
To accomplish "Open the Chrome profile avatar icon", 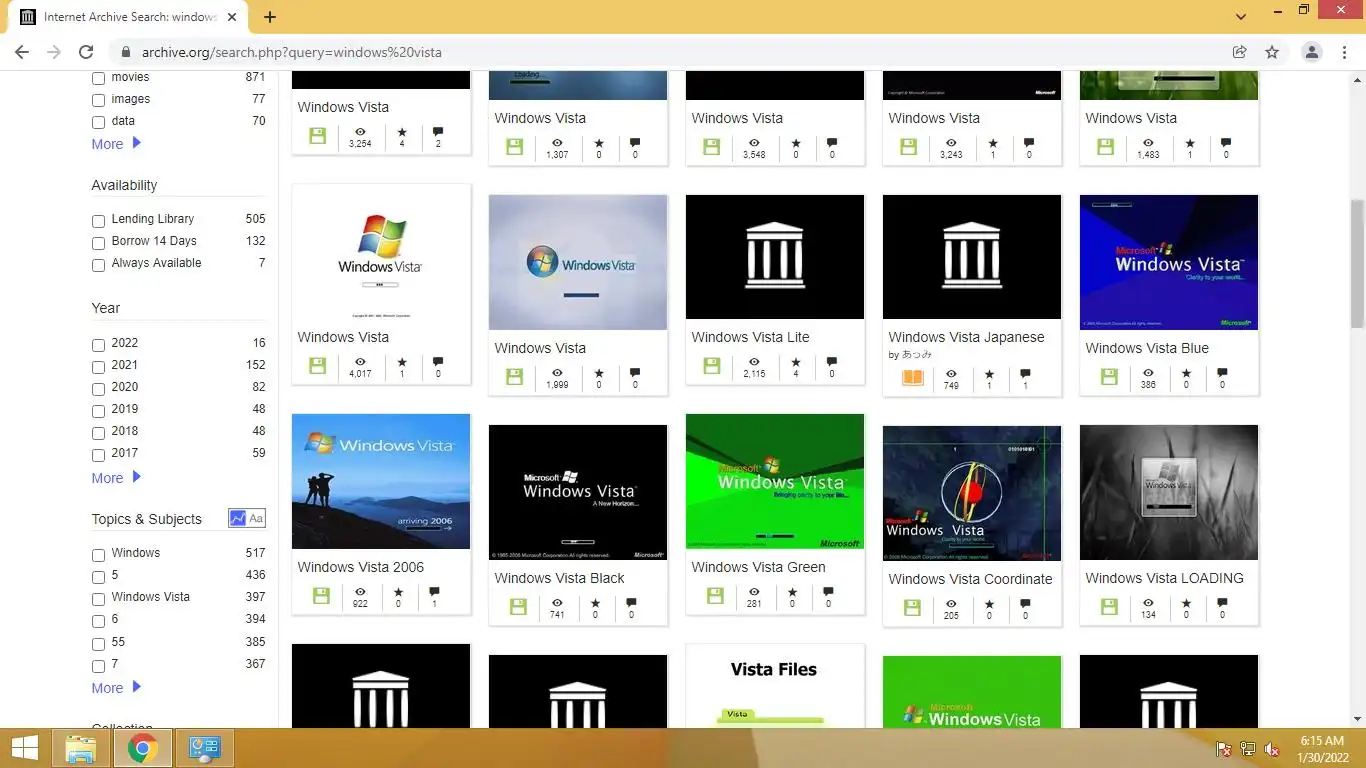I will (1312, 52).
